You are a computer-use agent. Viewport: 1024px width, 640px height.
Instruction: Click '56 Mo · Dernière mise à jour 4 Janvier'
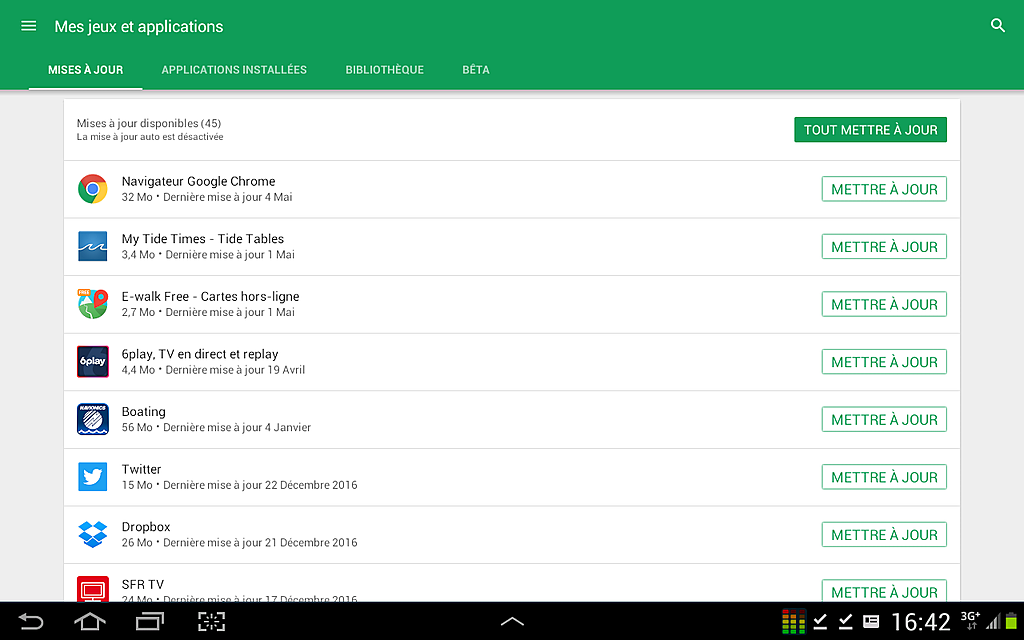[216, 427]
